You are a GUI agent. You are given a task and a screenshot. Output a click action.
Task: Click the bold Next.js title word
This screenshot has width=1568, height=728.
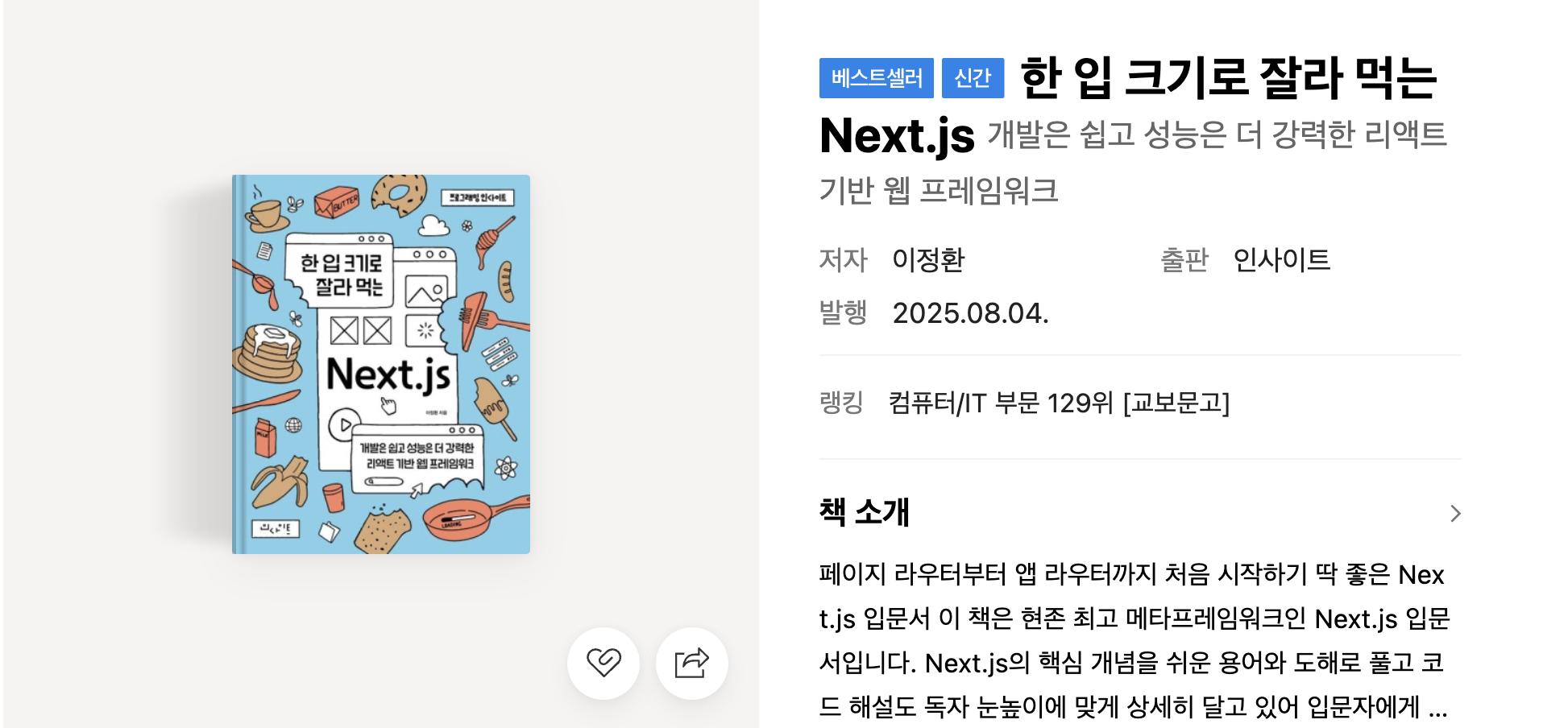tap(897, 135)
